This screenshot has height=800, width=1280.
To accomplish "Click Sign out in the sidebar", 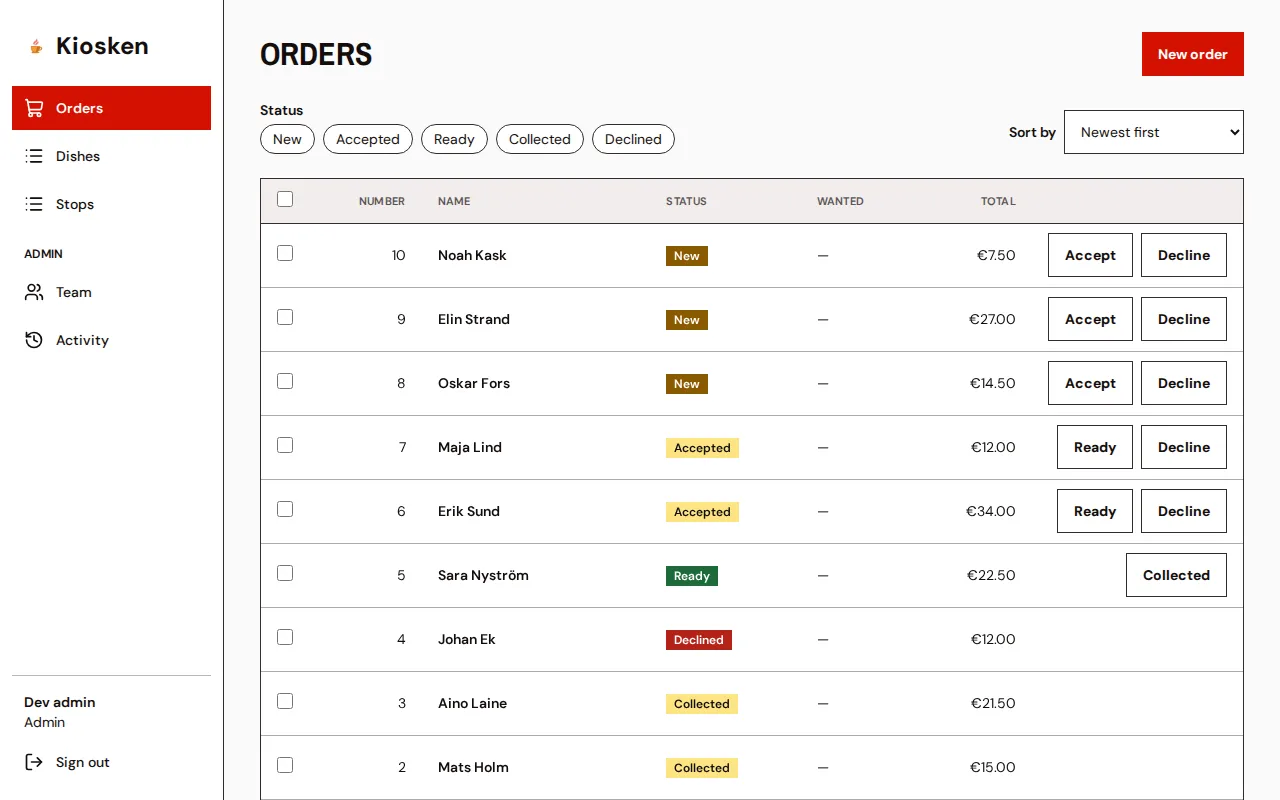I will click(111, 762).
